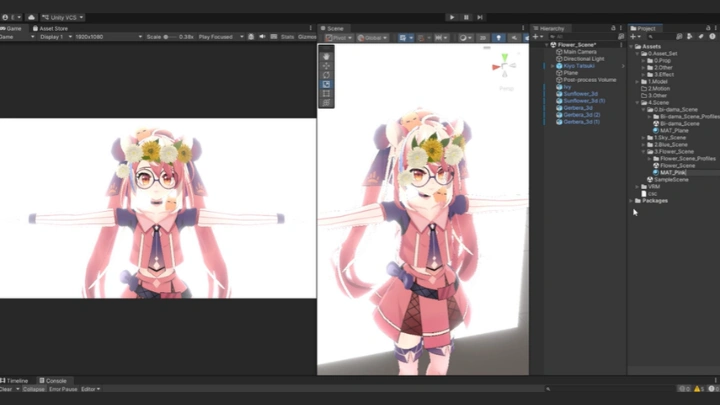
Task: Open the Pivot dropdown
Action: (338, 38)
